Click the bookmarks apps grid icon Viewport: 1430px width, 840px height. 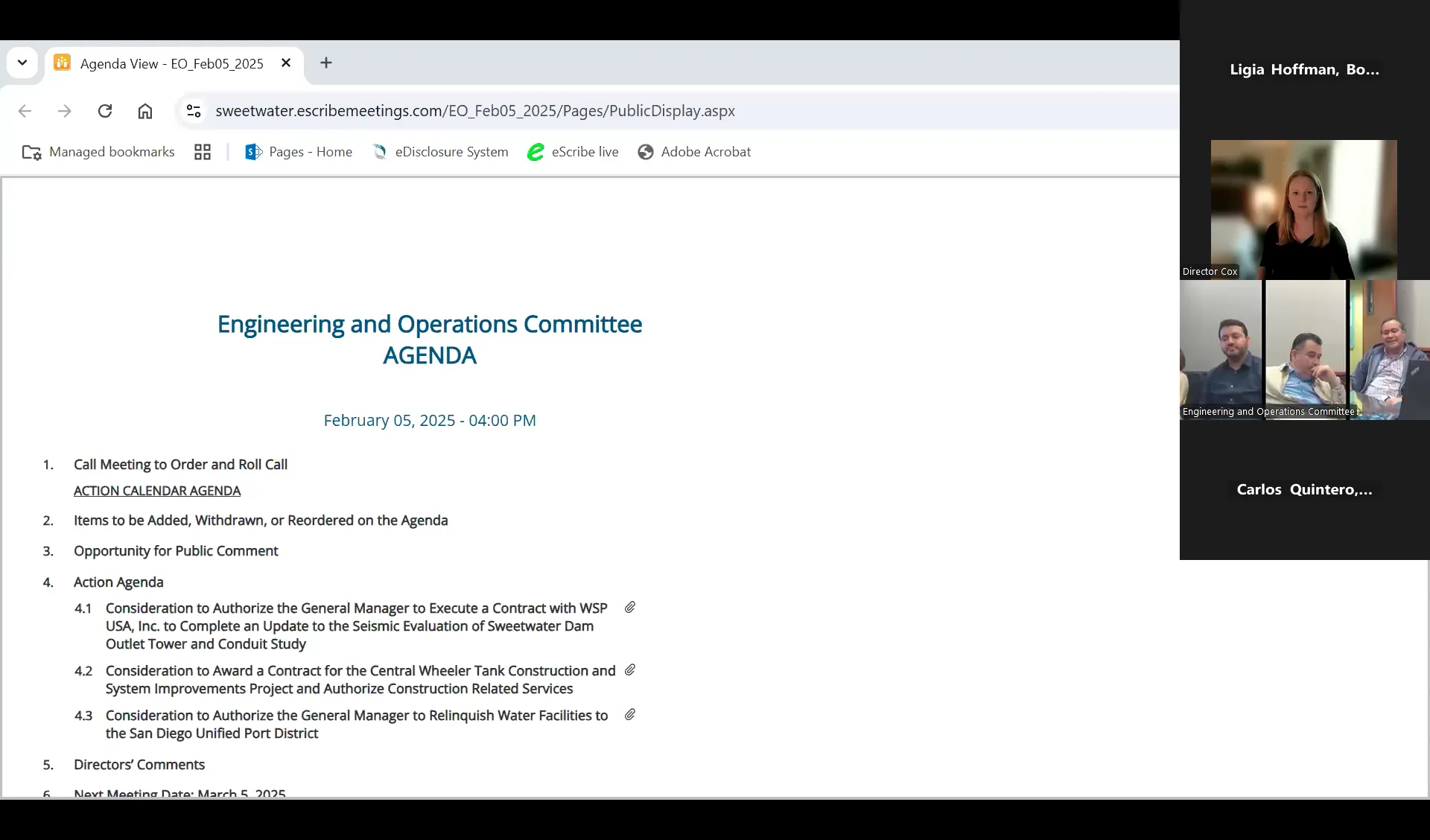click(202, 151)
